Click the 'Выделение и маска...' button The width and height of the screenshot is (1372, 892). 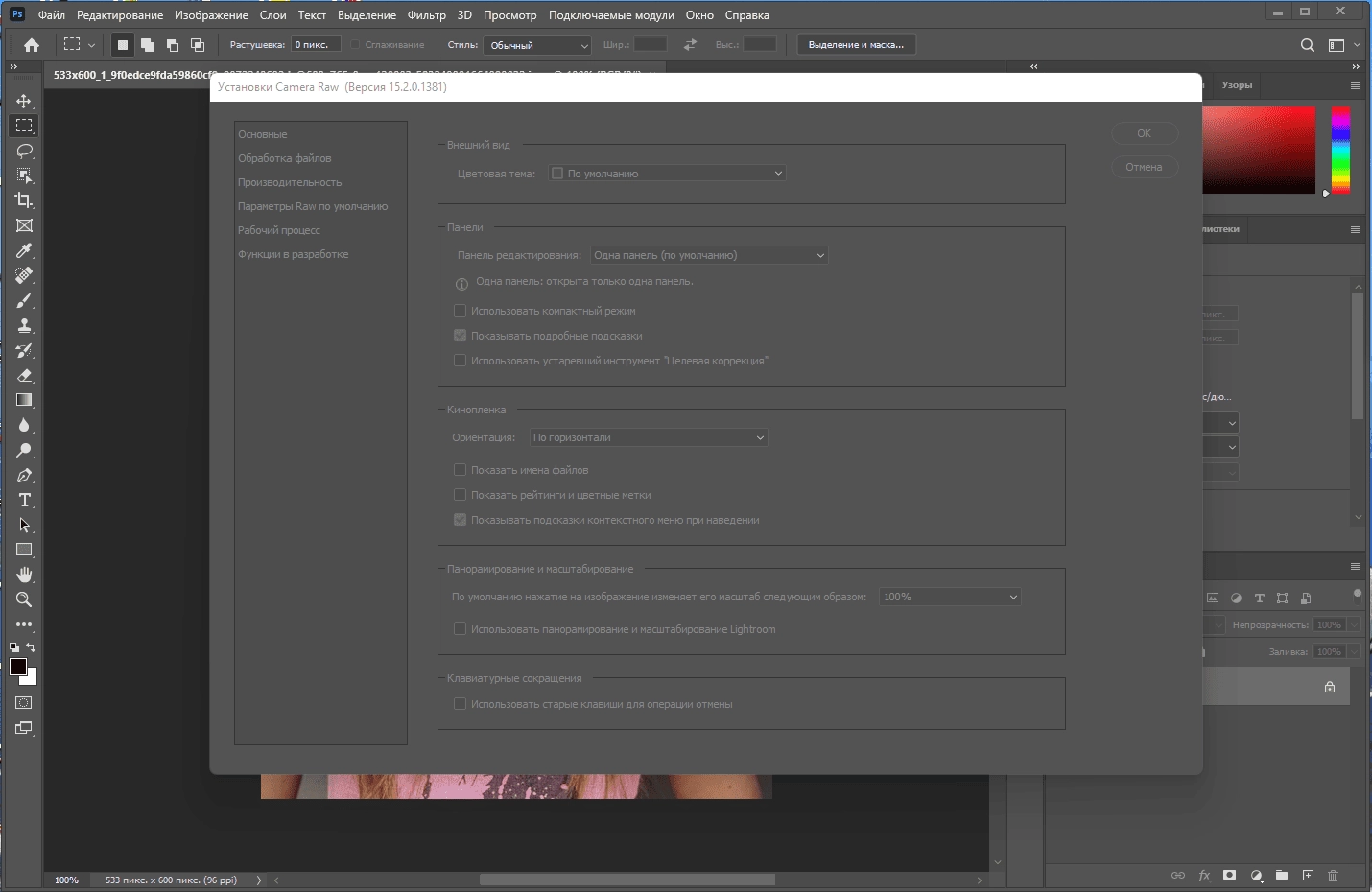pyautogui.click(x=856, y=45)
